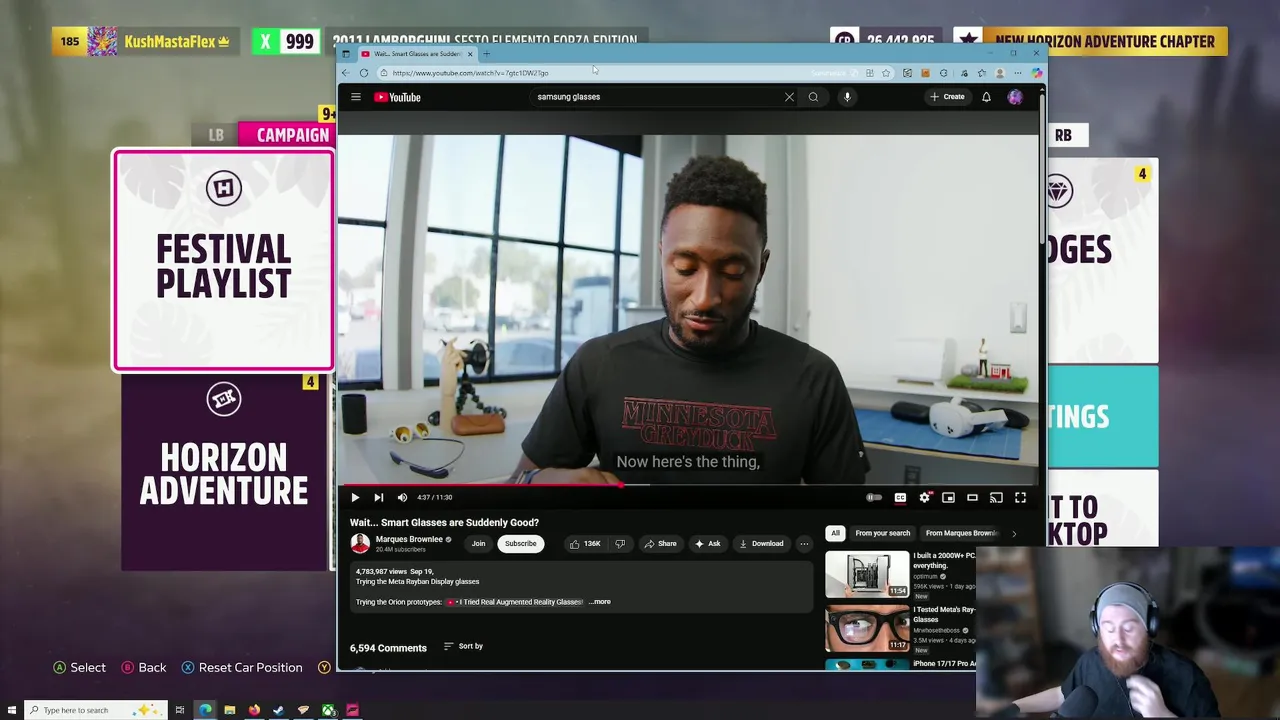Open Task View on the taskbar
The image size is (1280, 720).
coord(180,710)
